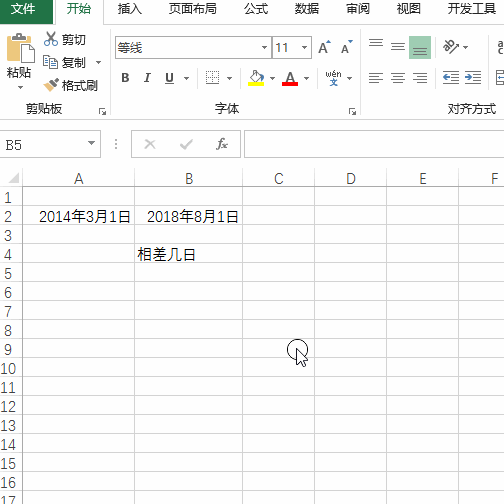Open the font name dropdown
This screenshot has width=504, height=504.
click(x=264, y=47)
